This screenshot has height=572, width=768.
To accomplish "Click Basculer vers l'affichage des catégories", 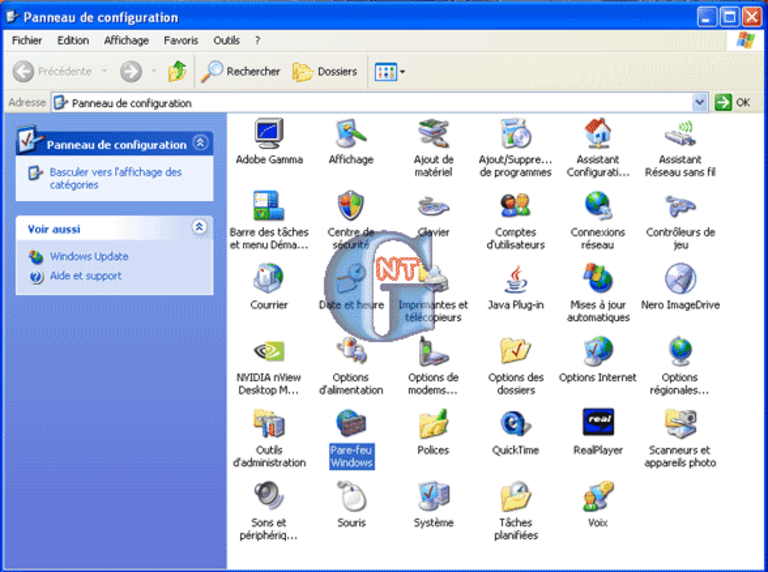I will point(116,178).
